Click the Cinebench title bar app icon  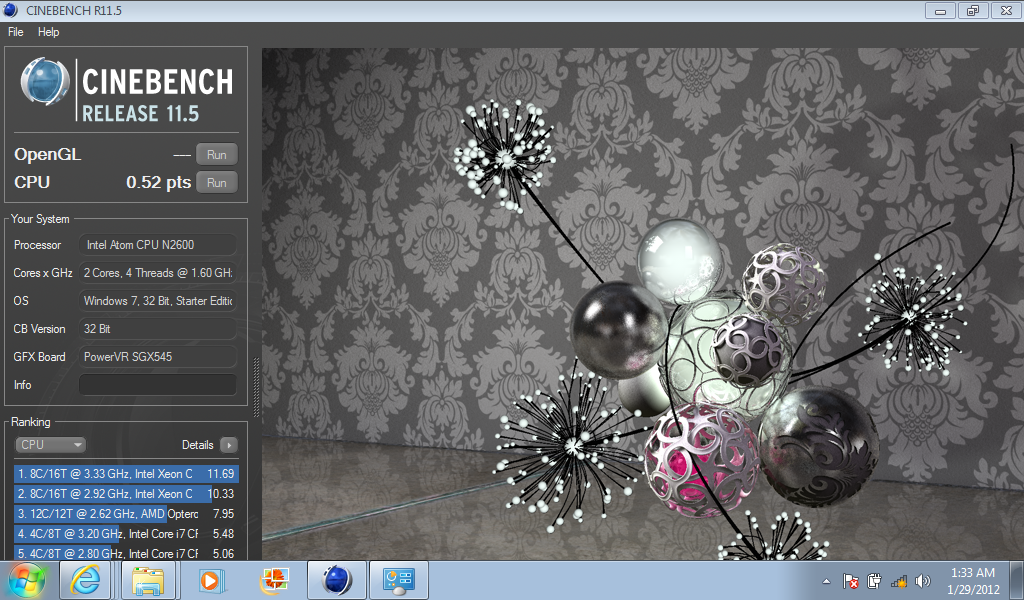10,10
